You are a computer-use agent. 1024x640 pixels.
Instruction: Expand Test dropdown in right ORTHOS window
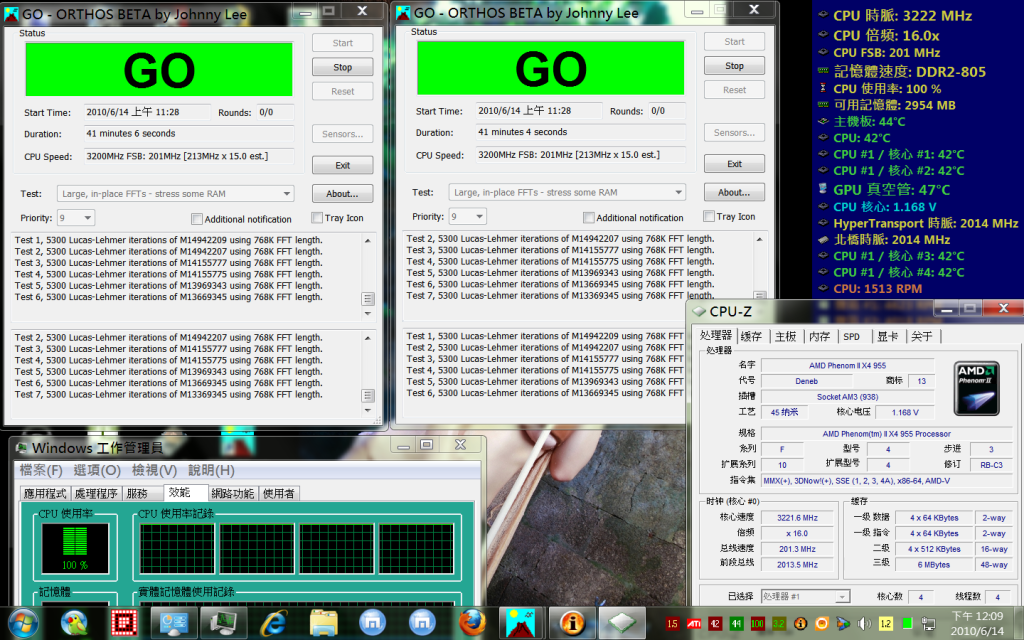(x=679, y=193)
